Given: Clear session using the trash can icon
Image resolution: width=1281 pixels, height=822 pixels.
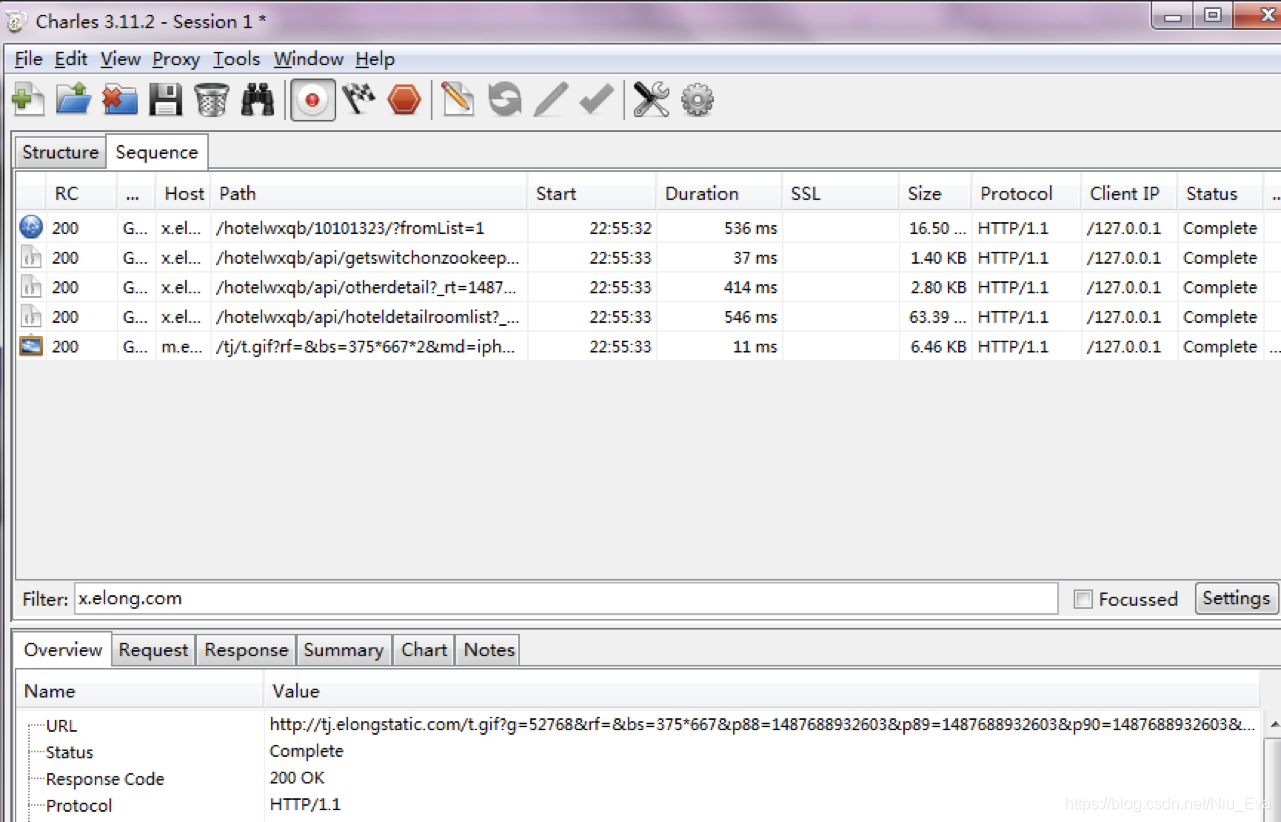Looking at the screenshot, I should (211, 100).
